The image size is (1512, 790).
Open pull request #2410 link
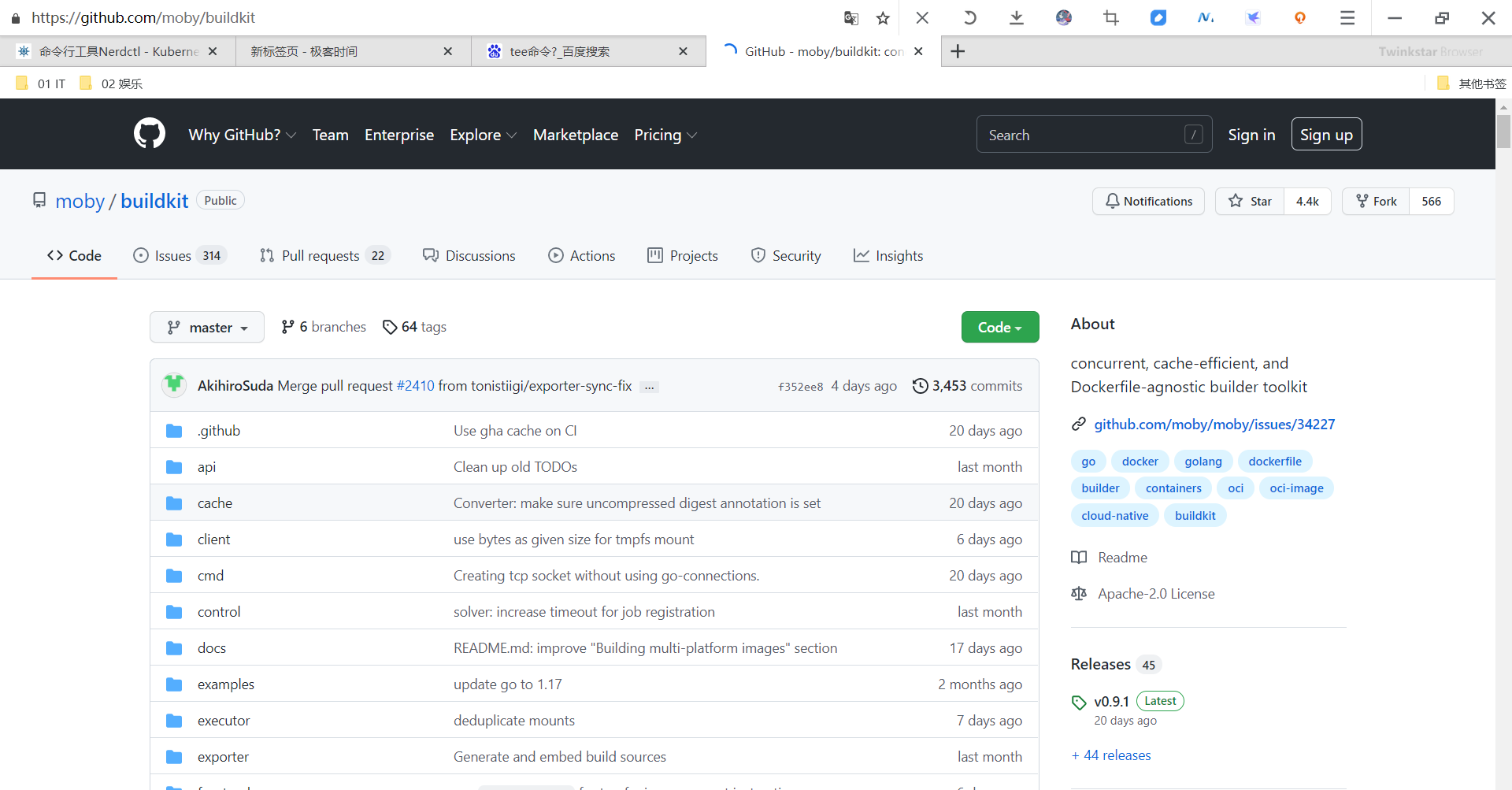point(415,386)
